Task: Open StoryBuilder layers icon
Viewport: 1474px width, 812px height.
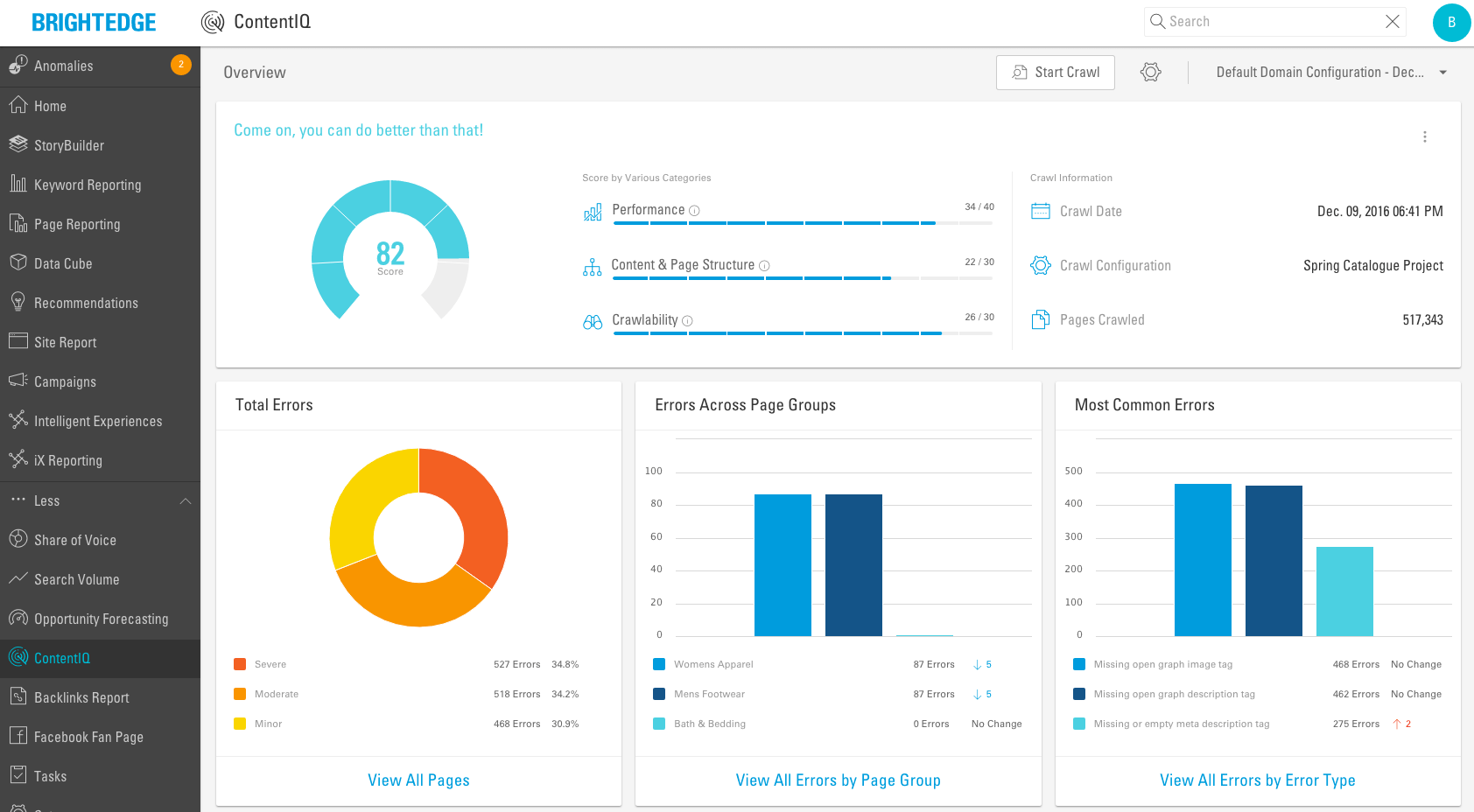Action: point(18,144)
